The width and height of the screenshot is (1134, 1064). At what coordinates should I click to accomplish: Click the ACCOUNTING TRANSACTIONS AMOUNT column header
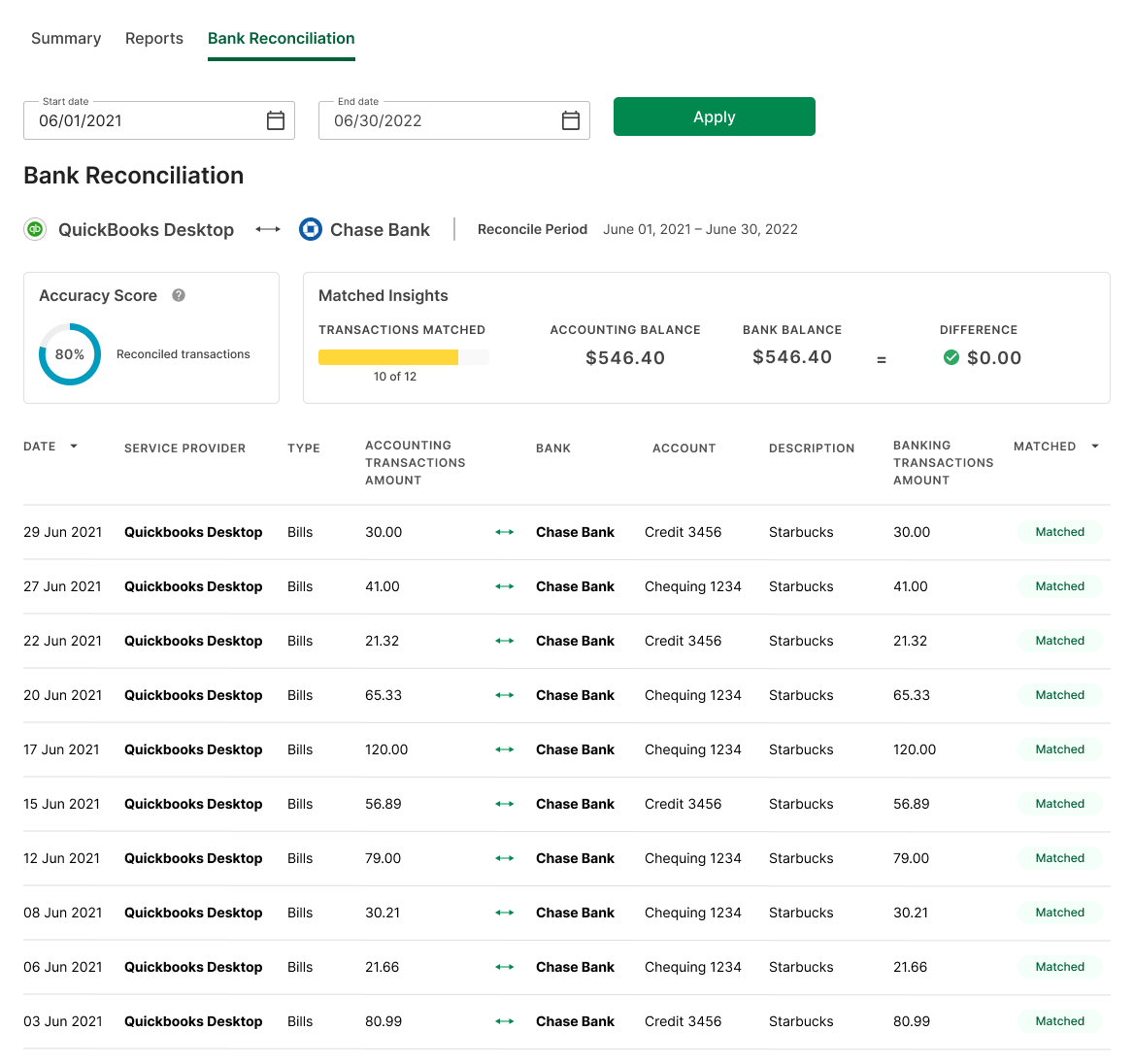click(x=416, y=463)
